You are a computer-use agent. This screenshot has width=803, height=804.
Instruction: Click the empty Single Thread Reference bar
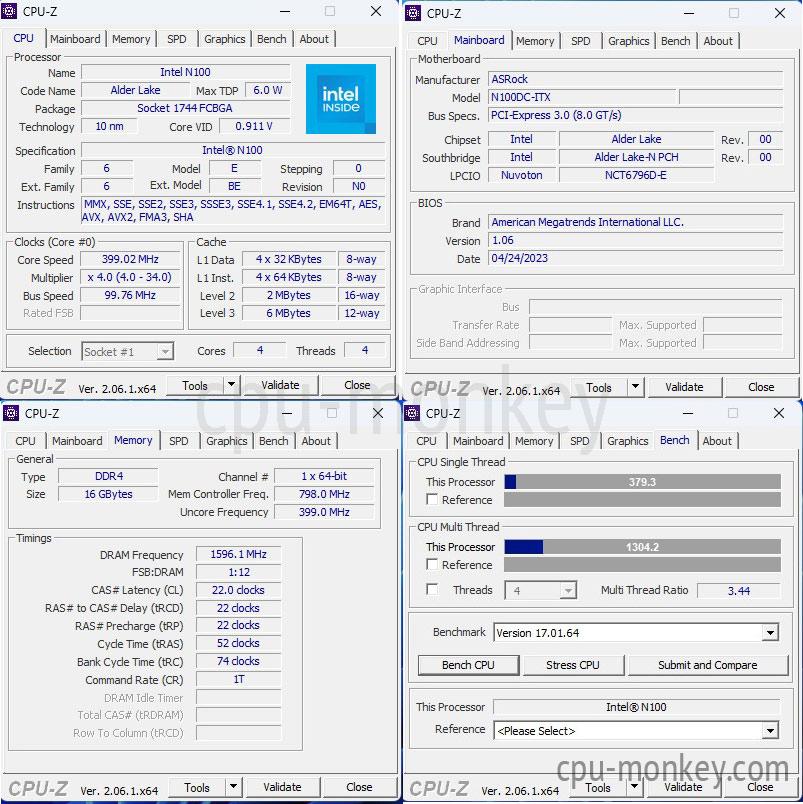(x=643, y=500)
